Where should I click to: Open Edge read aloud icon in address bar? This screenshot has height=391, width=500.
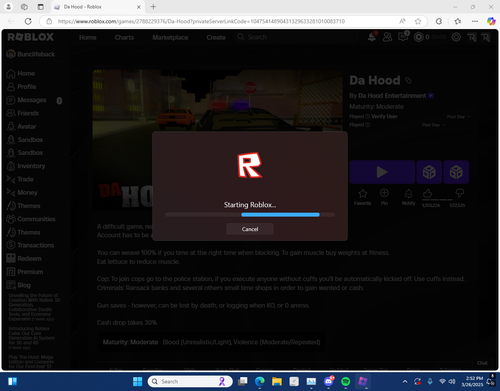coord(403,21)
